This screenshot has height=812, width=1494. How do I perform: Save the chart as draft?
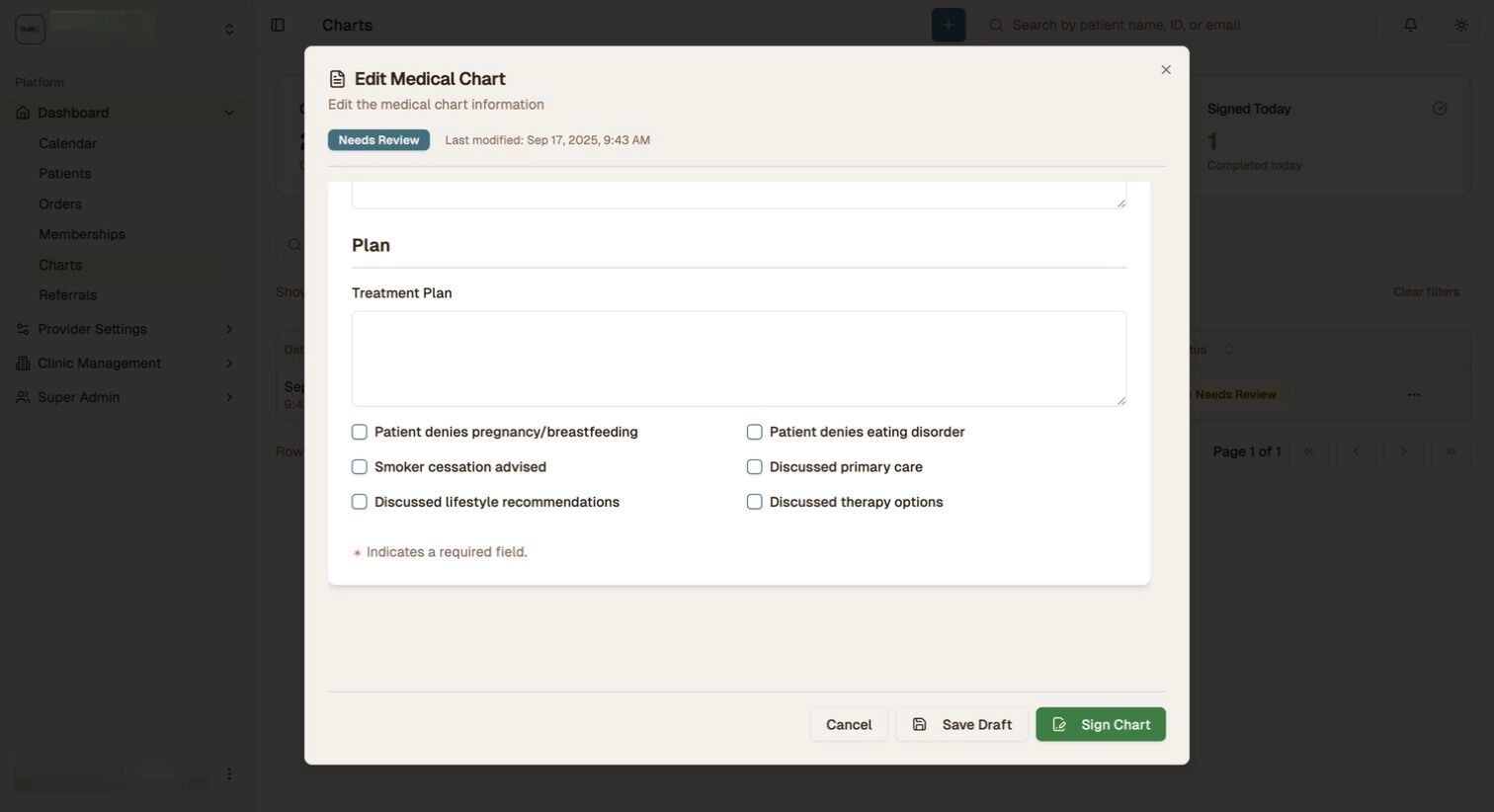[961, 725]
